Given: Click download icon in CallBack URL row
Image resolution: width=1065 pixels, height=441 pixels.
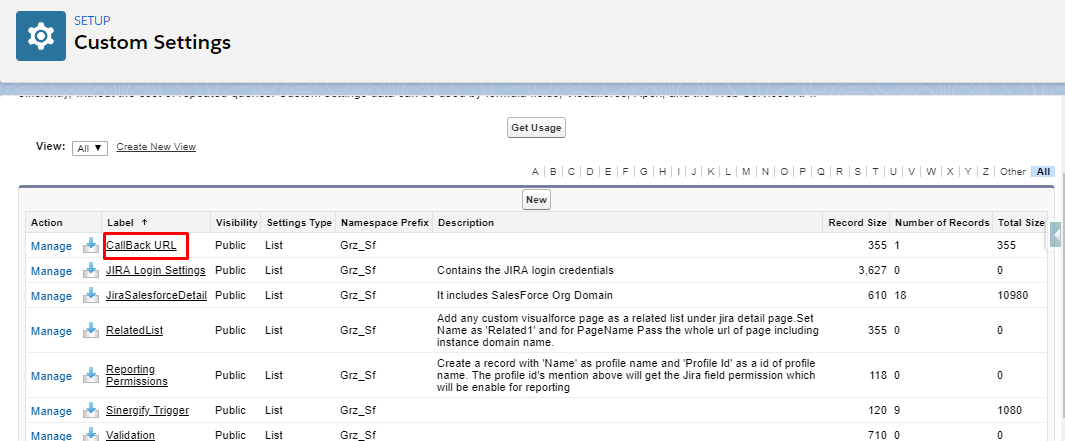Looking at the screenshot, I should click(x=91, y=245).
